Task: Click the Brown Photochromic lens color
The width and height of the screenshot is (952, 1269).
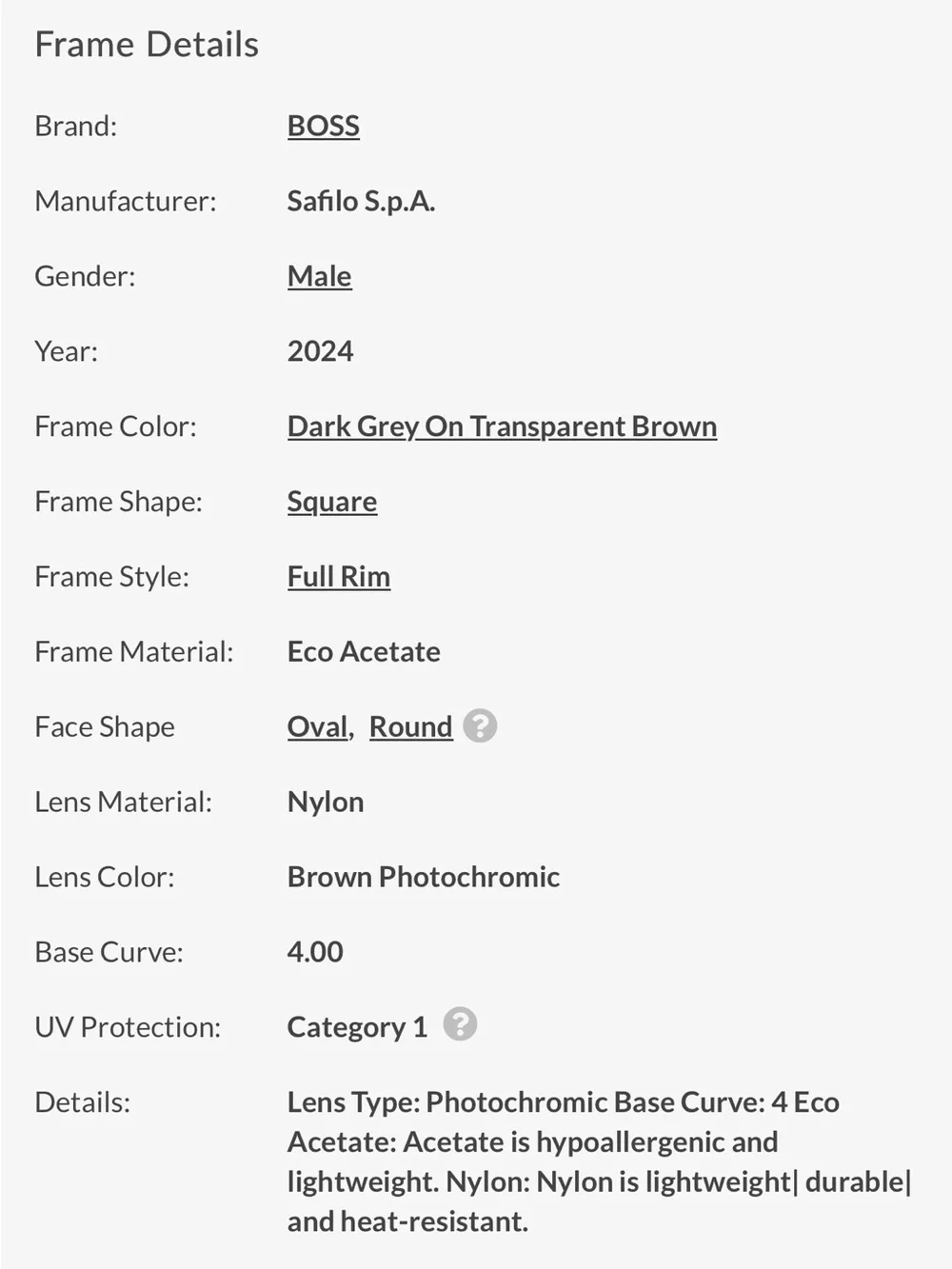Action: pyautogui.click(x=424, y=877)
